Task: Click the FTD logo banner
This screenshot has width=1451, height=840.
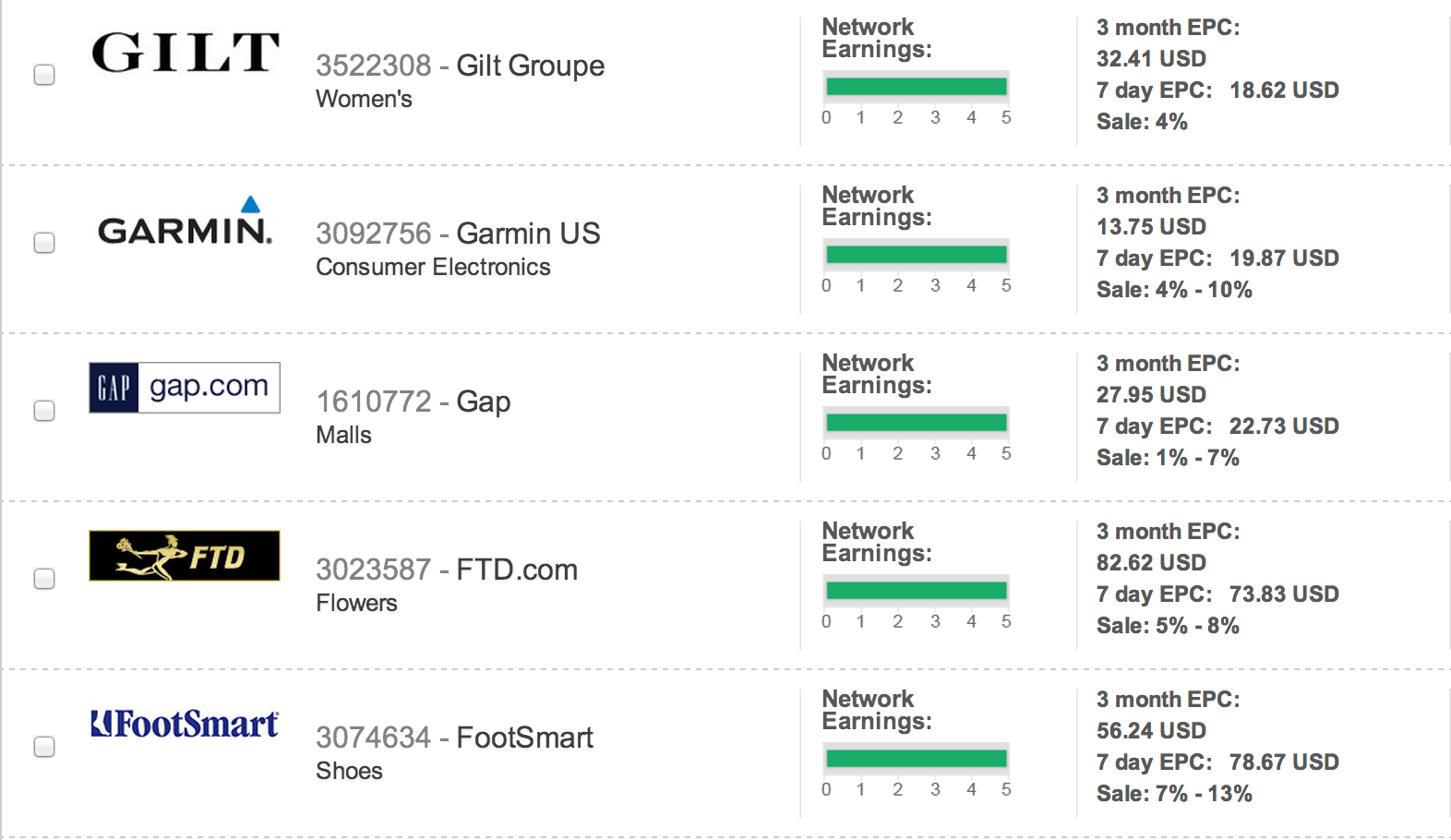Action: click(x=185, y=556)
